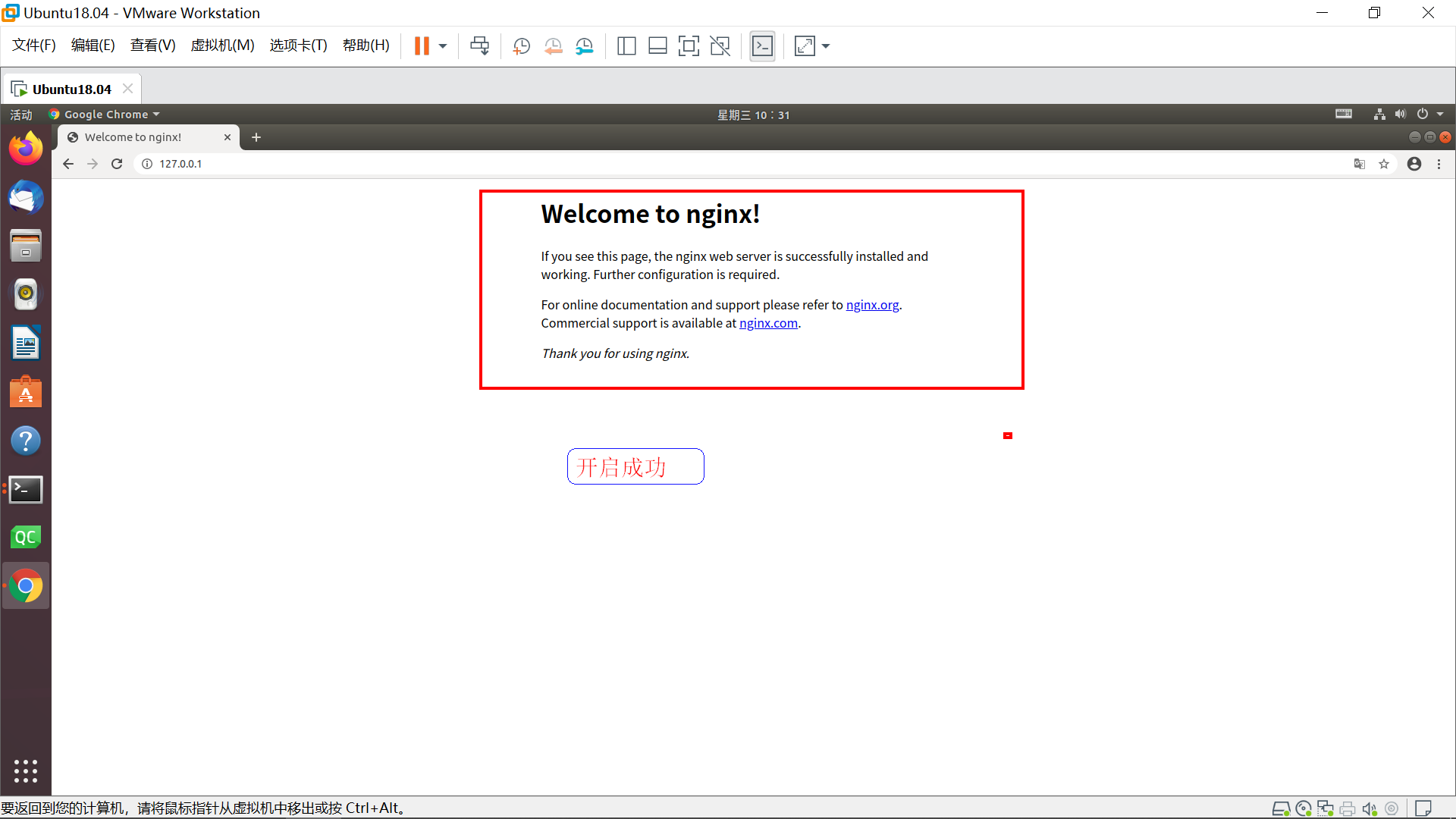Open Thunderbird mail from the dock
Viewport: 1456px width, 819px height.
(x=26, y=197)
